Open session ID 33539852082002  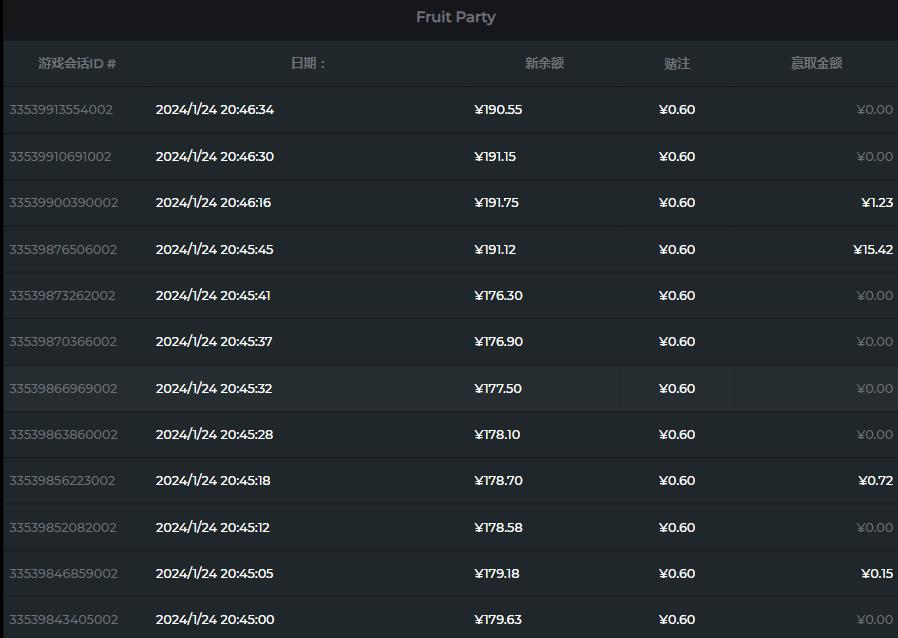63,528
